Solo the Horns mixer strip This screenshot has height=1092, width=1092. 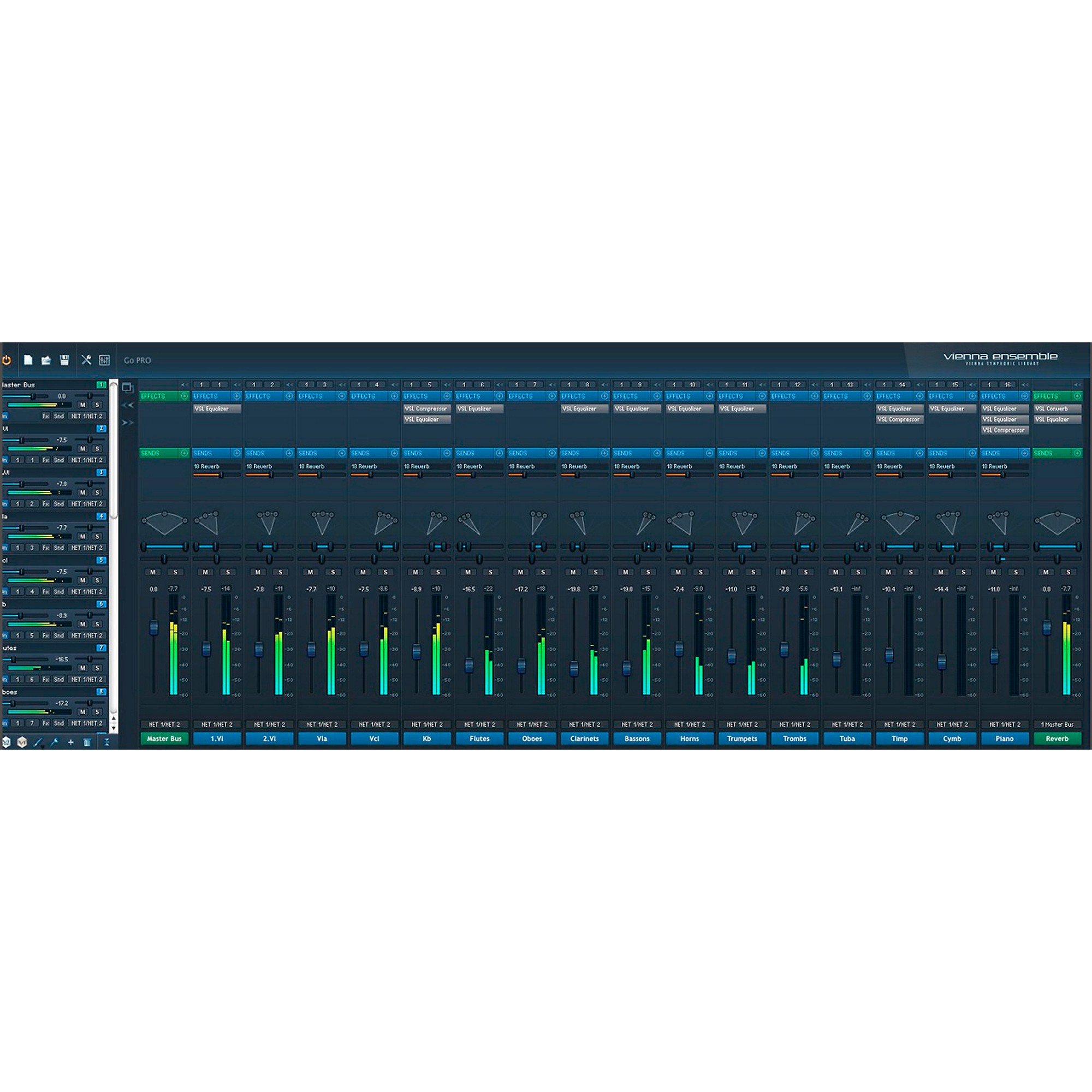tap(701, 572)
